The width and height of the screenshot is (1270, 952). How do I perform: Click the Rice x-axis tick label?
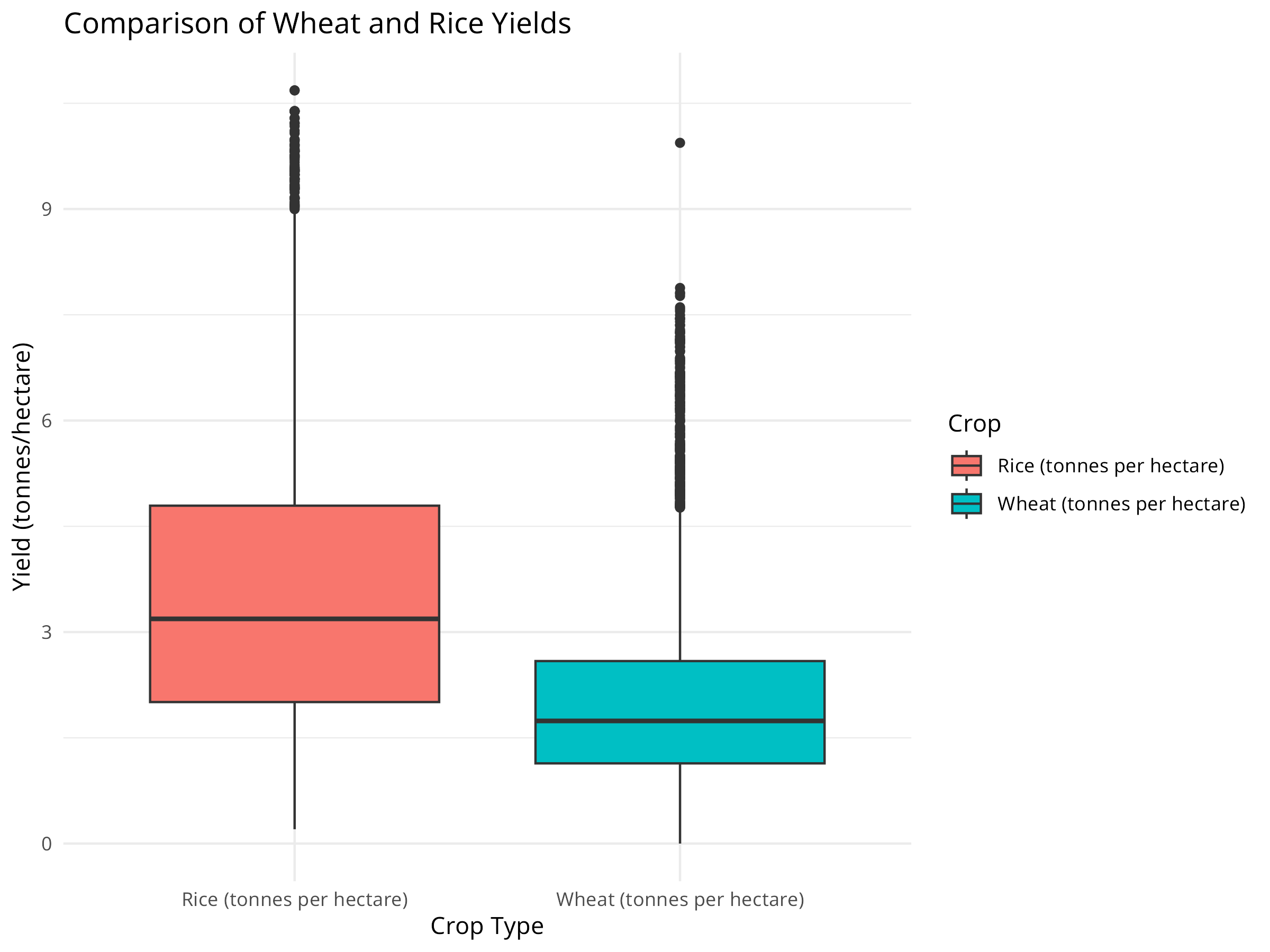pyautogui.click(x=295, y=899)
